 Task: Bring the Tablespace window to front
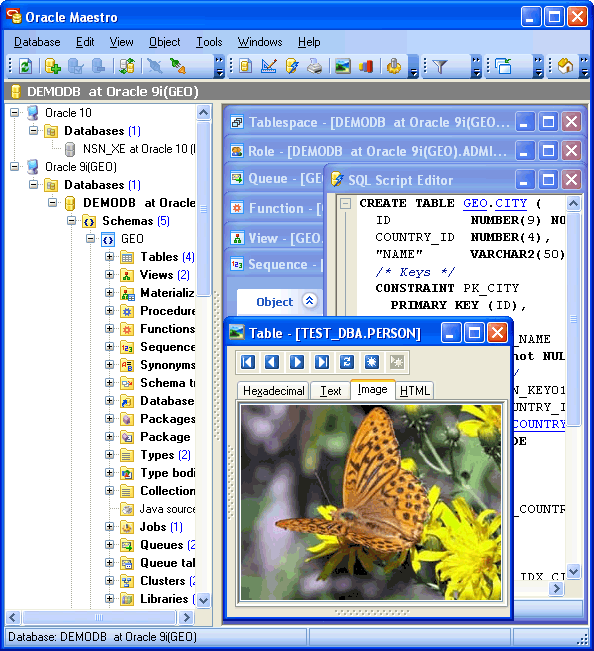coord(379,122)
